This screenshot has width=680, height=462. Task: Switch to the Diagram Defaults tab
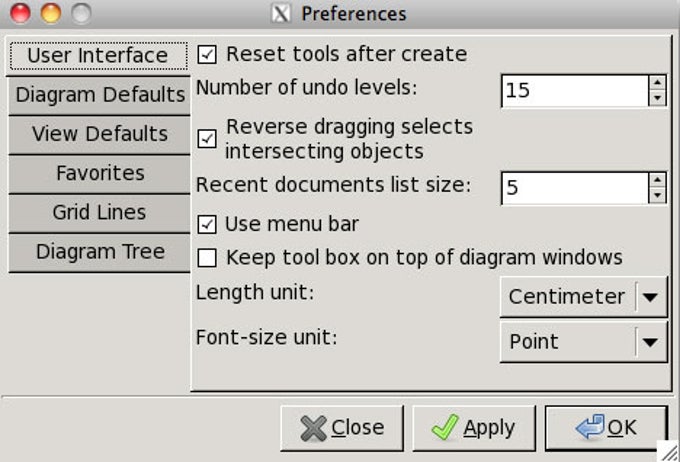(100, 95)
